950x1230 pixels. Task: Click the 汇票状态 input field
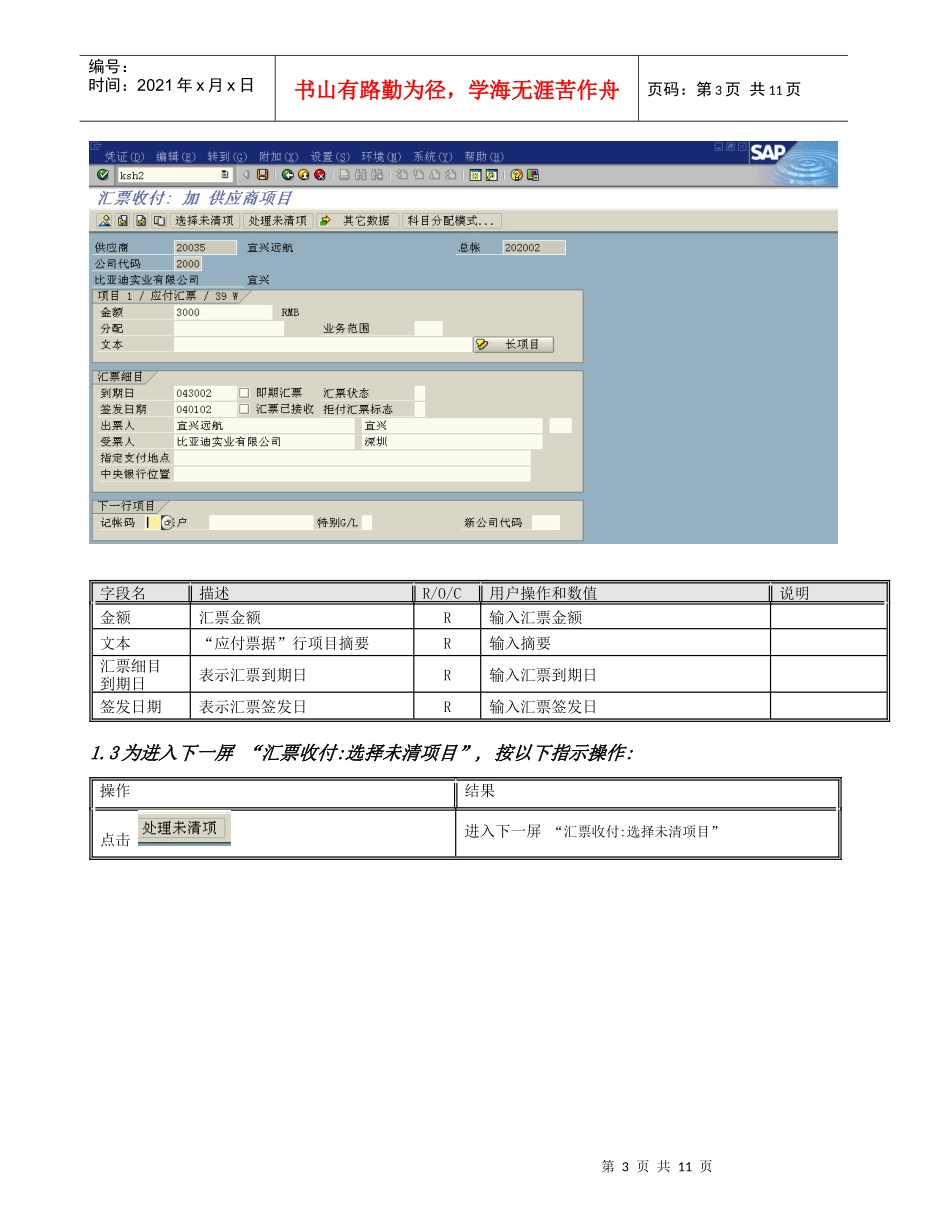pos(420,393)
